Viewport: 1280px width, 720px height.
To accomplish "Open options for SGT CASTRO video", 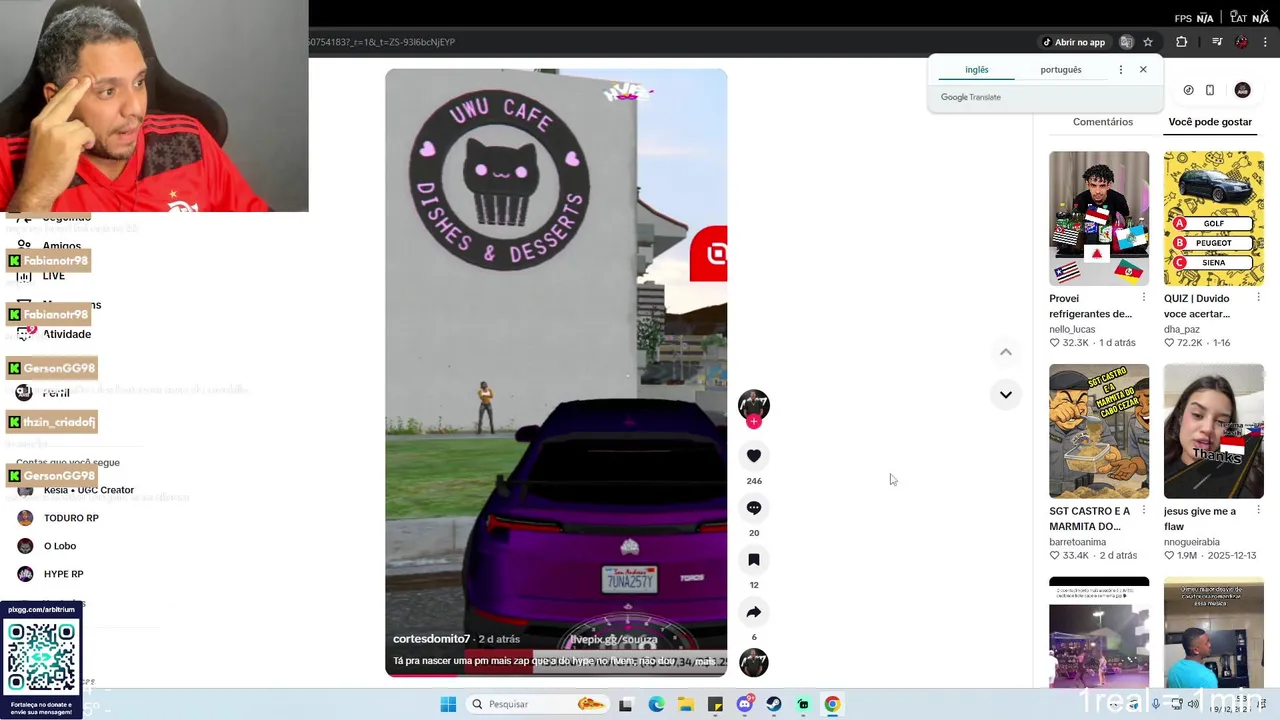I will (1144, 511).
